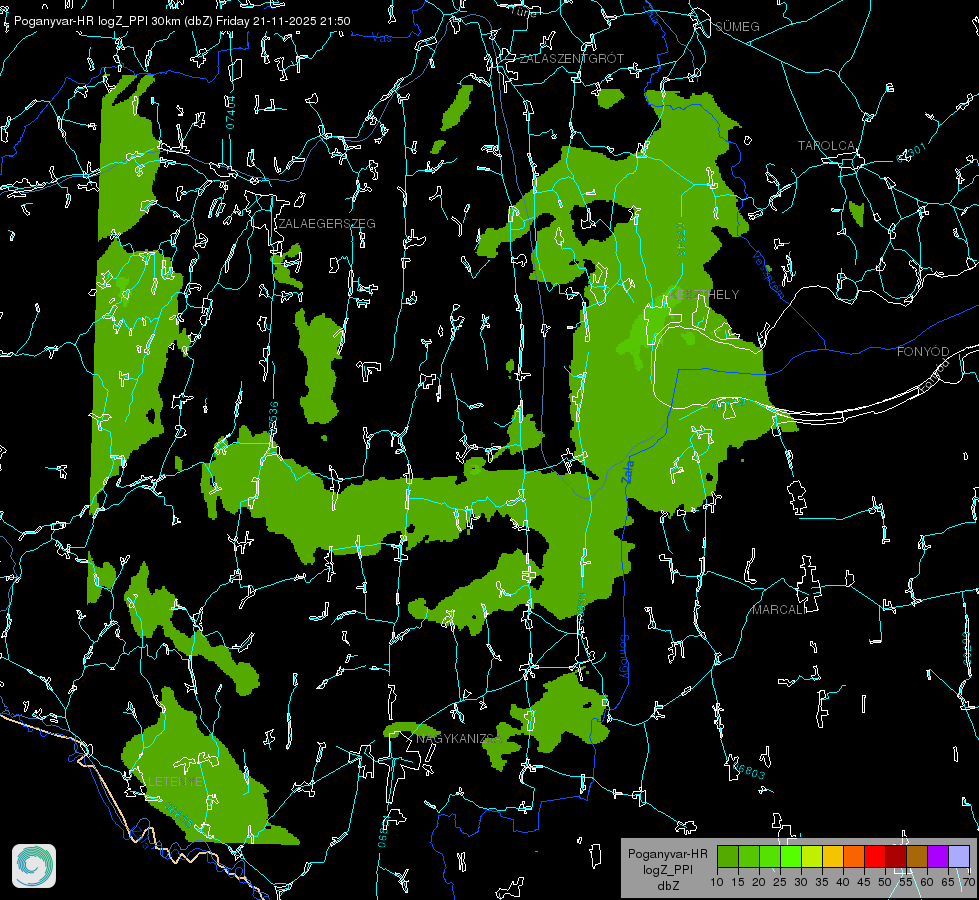Click the dbZ unit label in legend
The image size is (979, 900).
667,886
